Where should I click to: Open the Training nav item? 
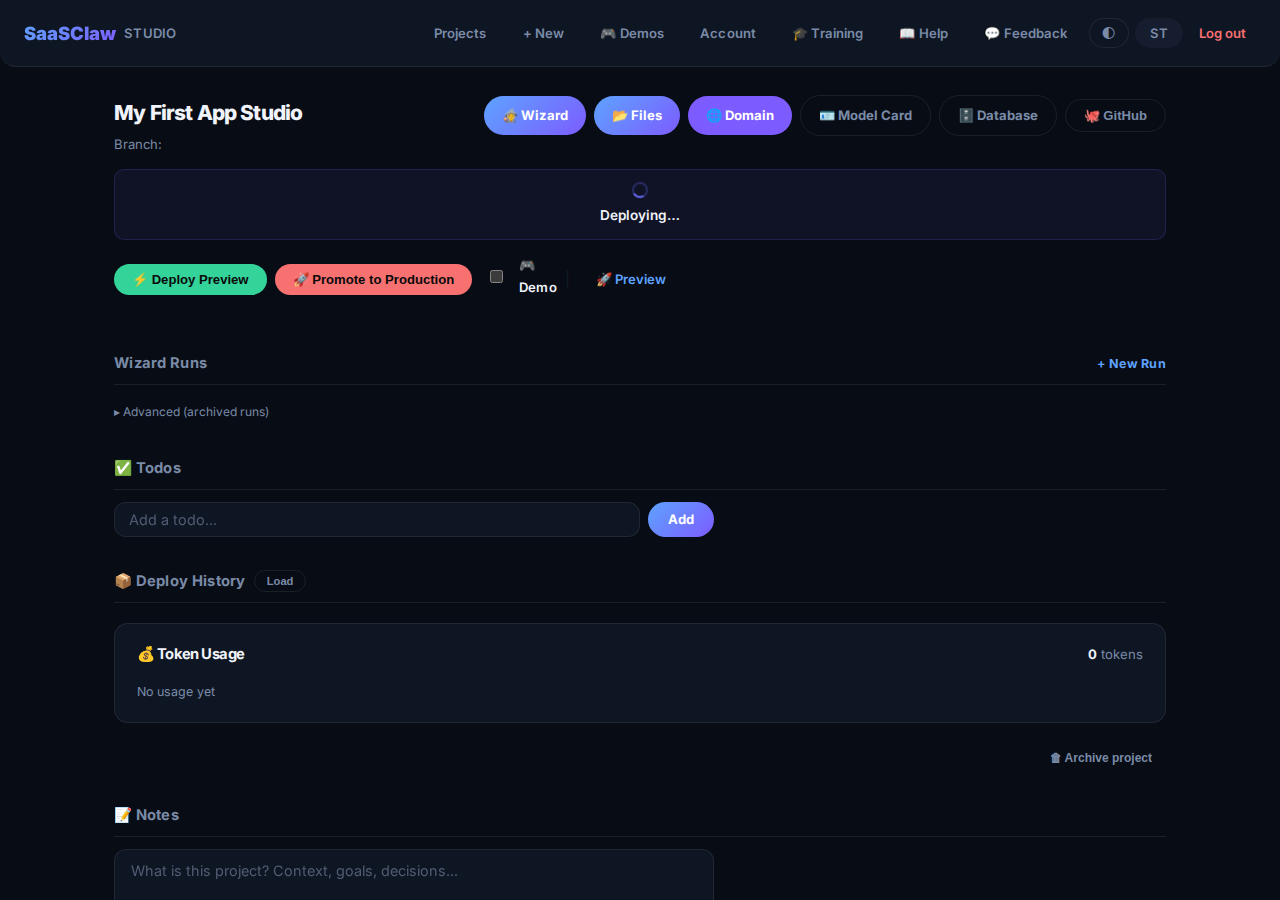(x=827, y=33)
